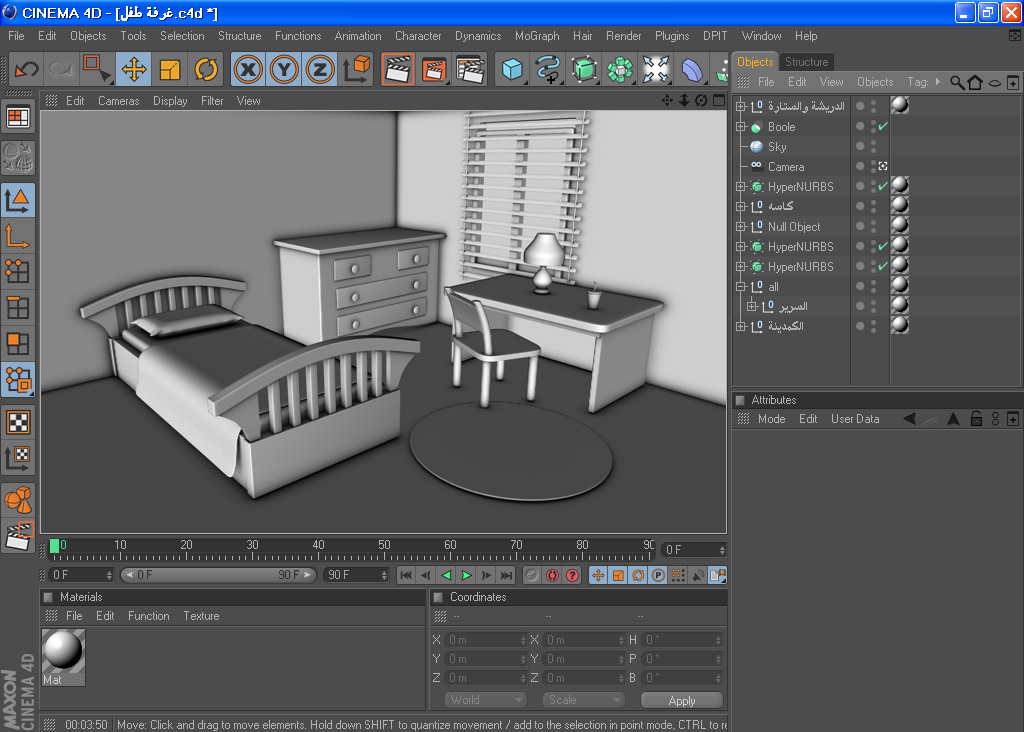The height and width of the screenshot is (732, 1024).
Task: Render the active view with the clapboard icon
Action: [x=397, y=69]
